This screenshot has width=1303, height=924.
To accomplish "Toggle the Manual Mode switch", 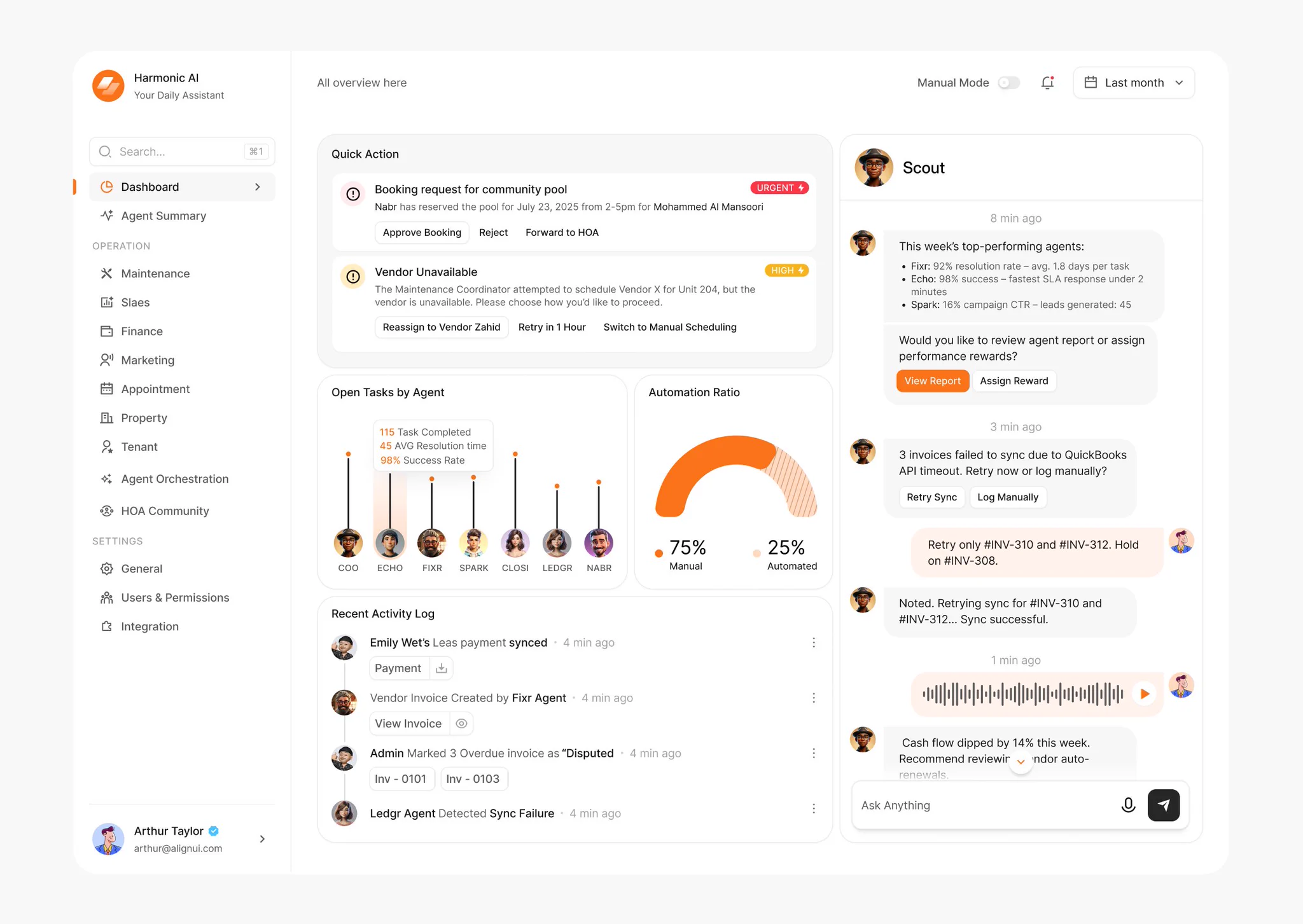I will click(x=1008, y=83).
